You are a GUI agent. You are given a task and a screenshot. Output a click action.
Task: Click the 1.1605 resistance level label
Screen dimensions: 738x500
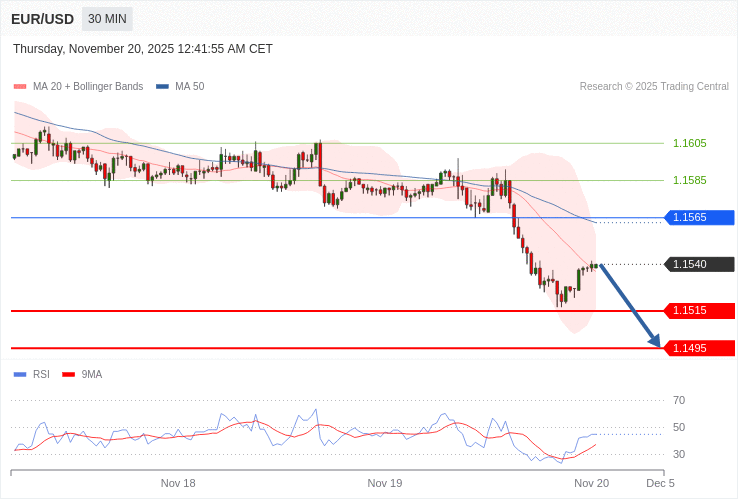(689, 144)
